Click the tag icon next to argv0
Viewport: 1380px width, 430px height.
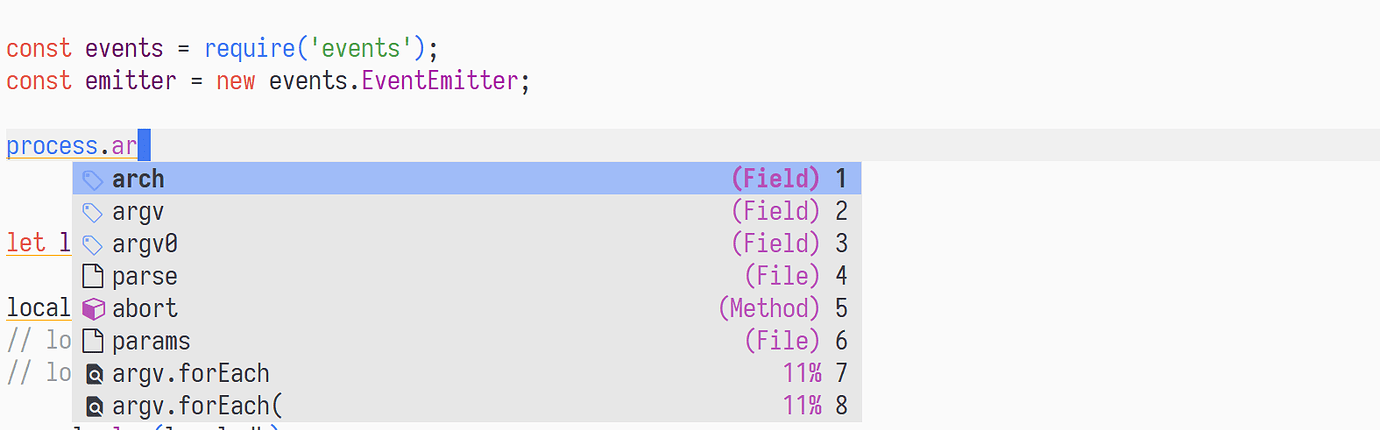click(93, 244)
